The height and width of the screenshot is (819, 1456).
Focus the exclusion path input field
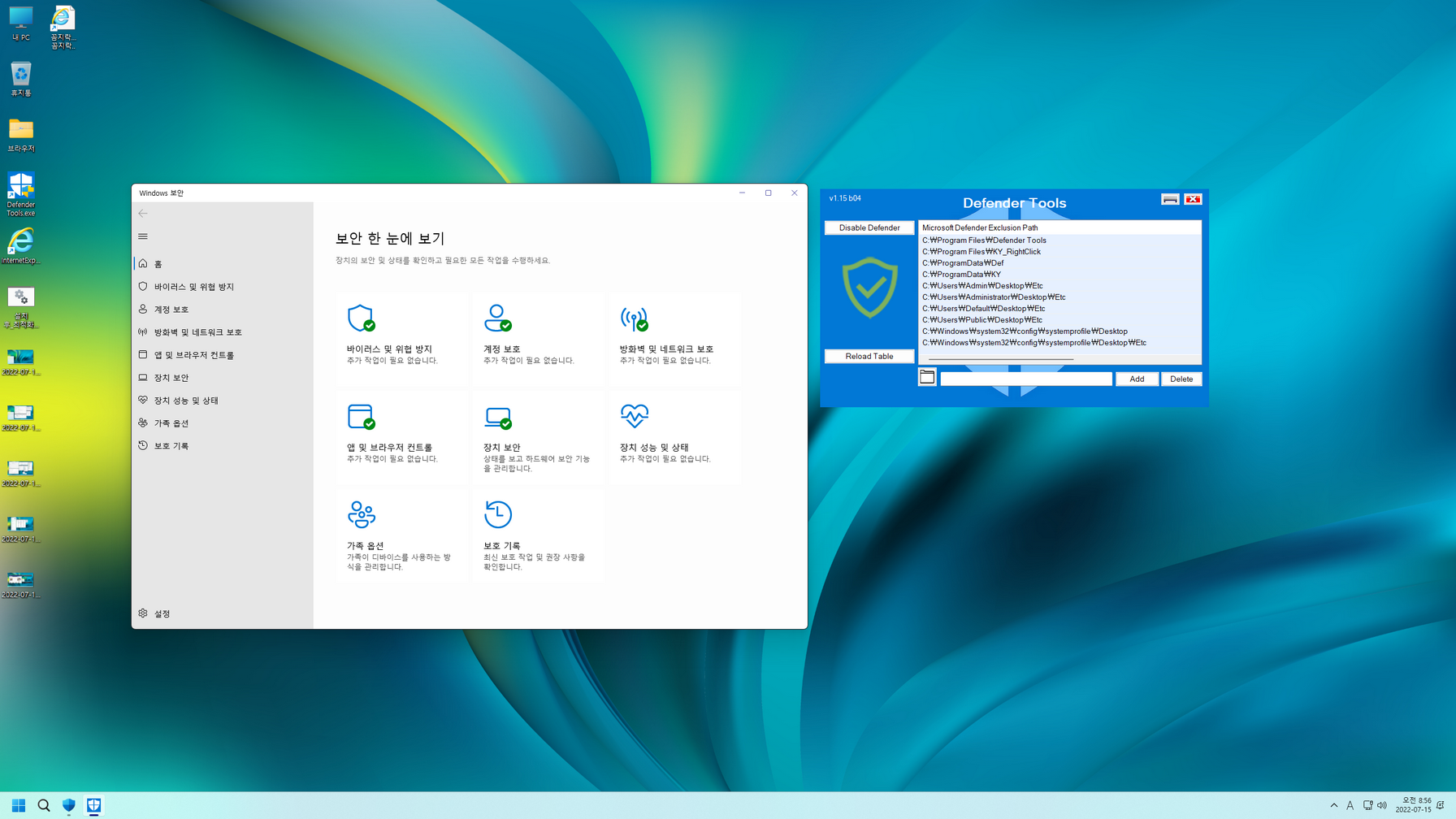(x=1026, y=379)
